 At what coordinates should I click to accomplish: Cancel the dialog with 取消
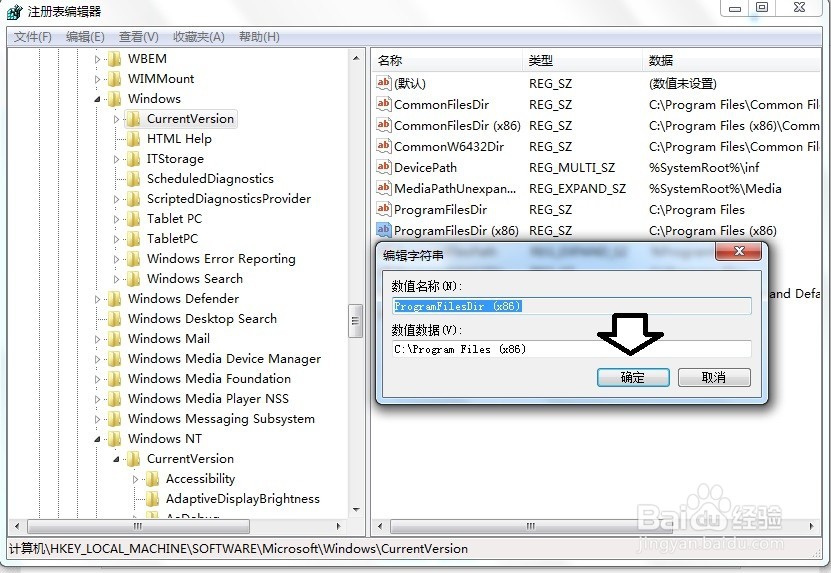tap(714, 377)
